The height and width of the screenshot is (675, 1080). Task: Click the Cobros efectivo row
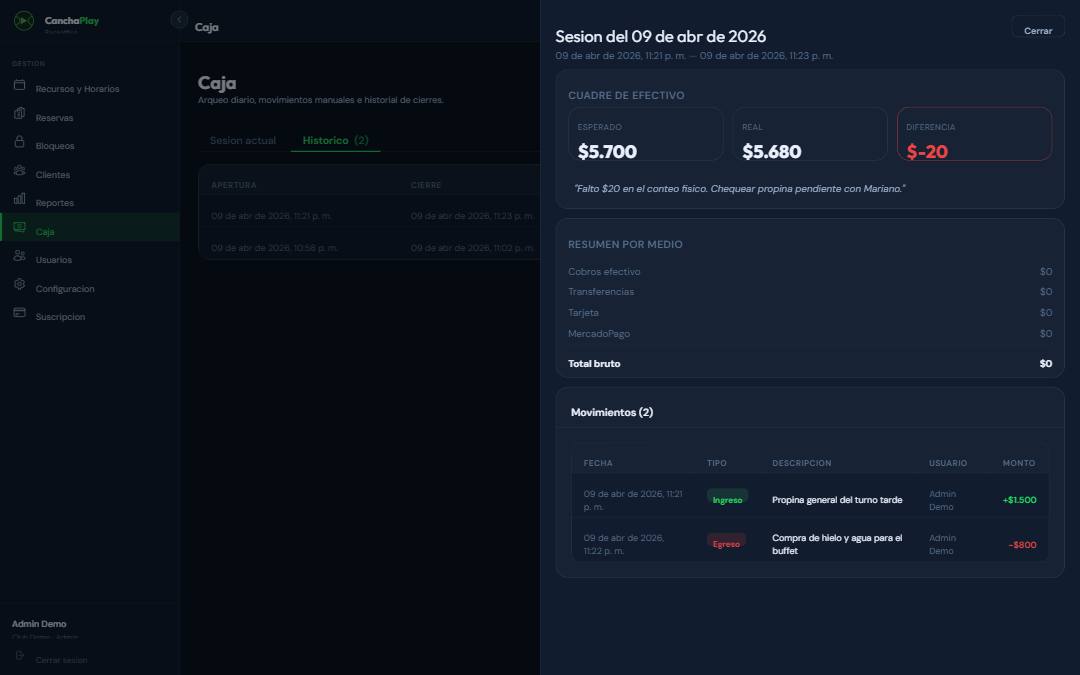[810, 271]
